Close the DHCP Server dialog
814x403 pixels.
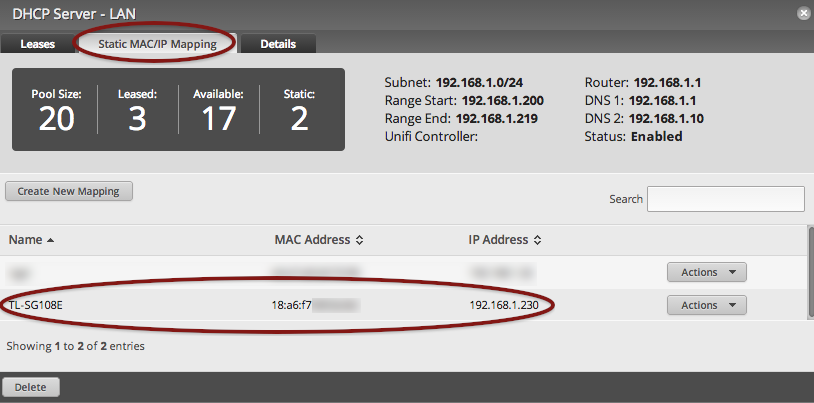pos(803,14)
